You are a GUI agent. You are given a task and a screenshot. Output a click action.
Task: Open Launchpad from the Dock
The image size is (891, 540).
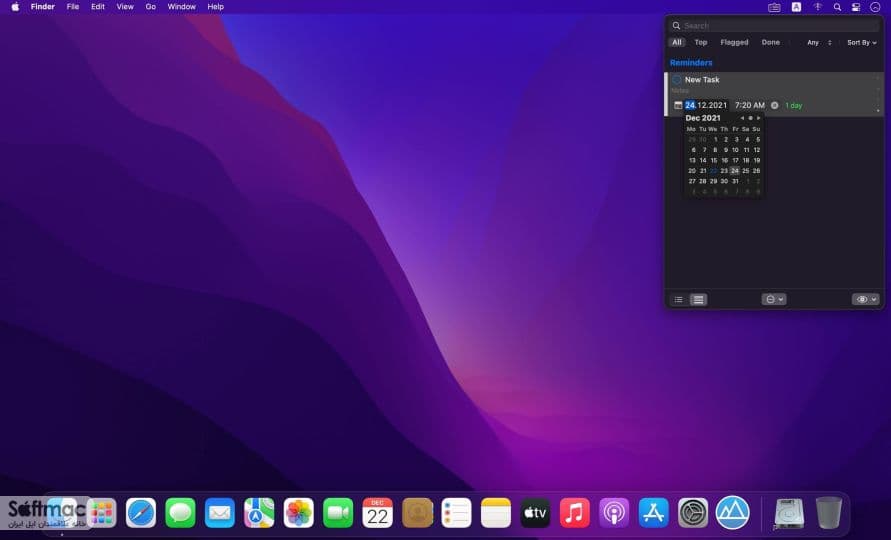pyautogui.click(x=102, y=513)
